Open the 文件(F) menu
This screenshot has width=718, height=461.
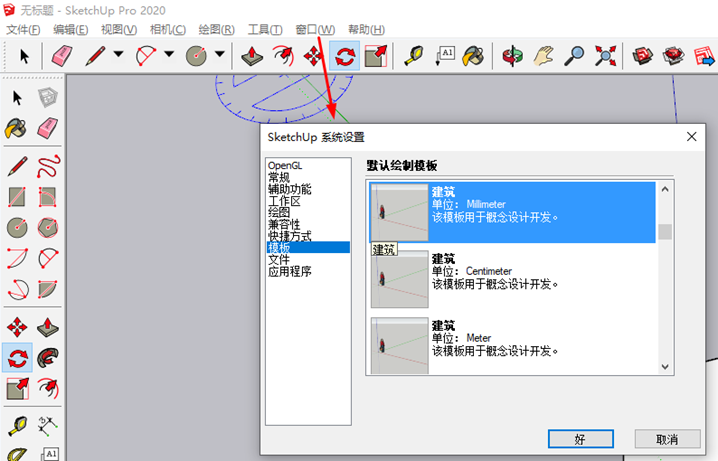coord(23,30)
